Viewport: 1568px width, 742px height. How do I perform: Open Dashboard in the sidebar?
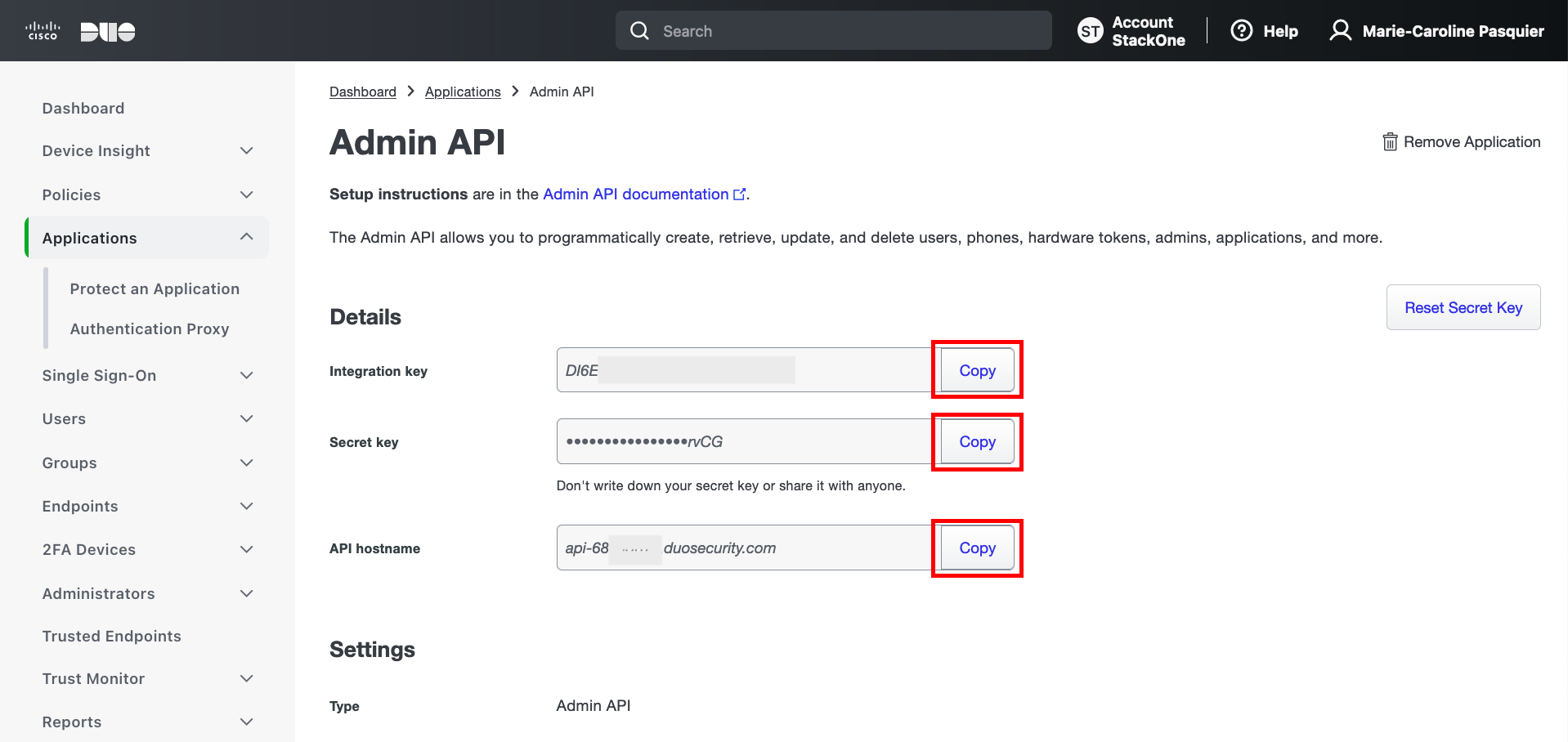(83, 109)
